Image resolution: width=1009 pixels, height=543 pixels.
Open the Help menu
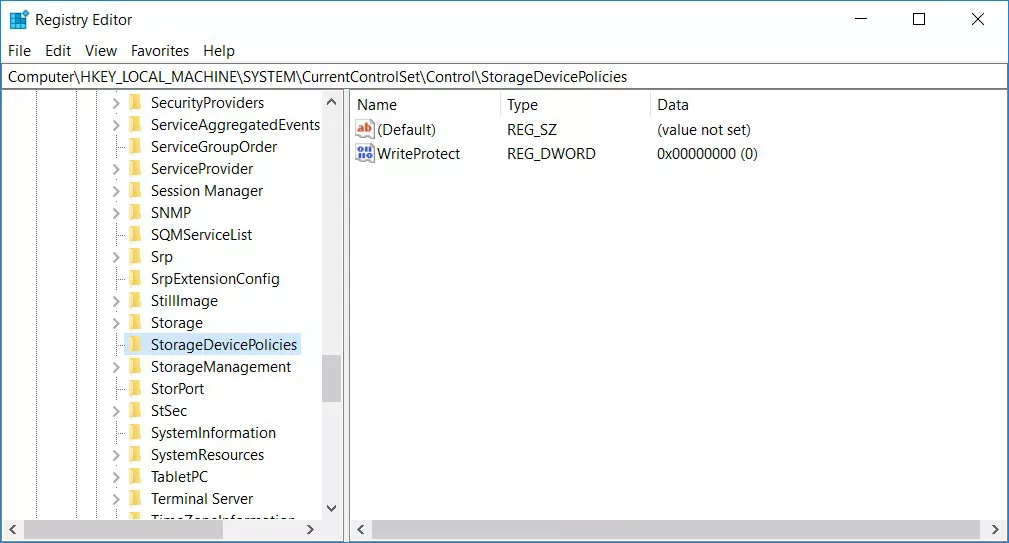pos(219,51)
